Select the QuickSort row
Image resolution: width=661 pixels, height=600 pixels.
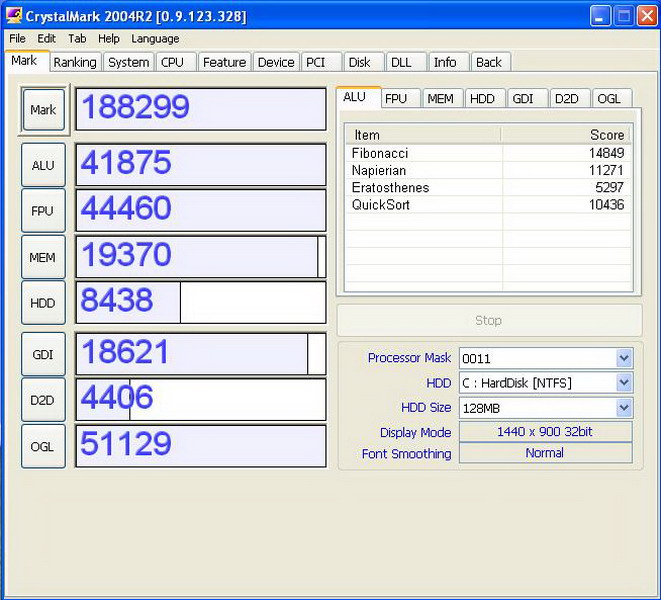tap(488, 205)
